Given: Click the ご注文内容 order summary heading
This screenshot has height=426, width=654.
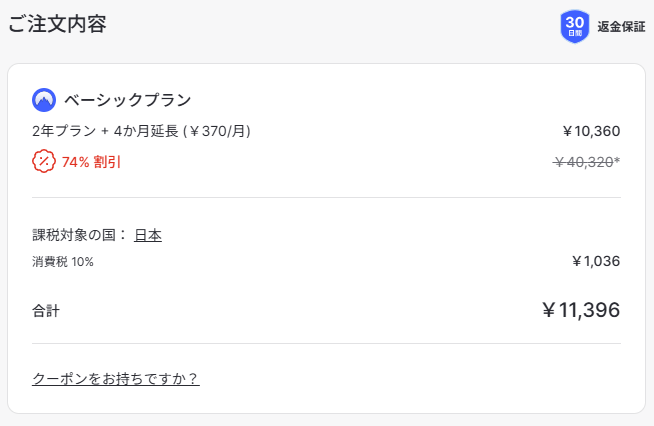Looking at the screenshot, I should (x=57, y=25).
